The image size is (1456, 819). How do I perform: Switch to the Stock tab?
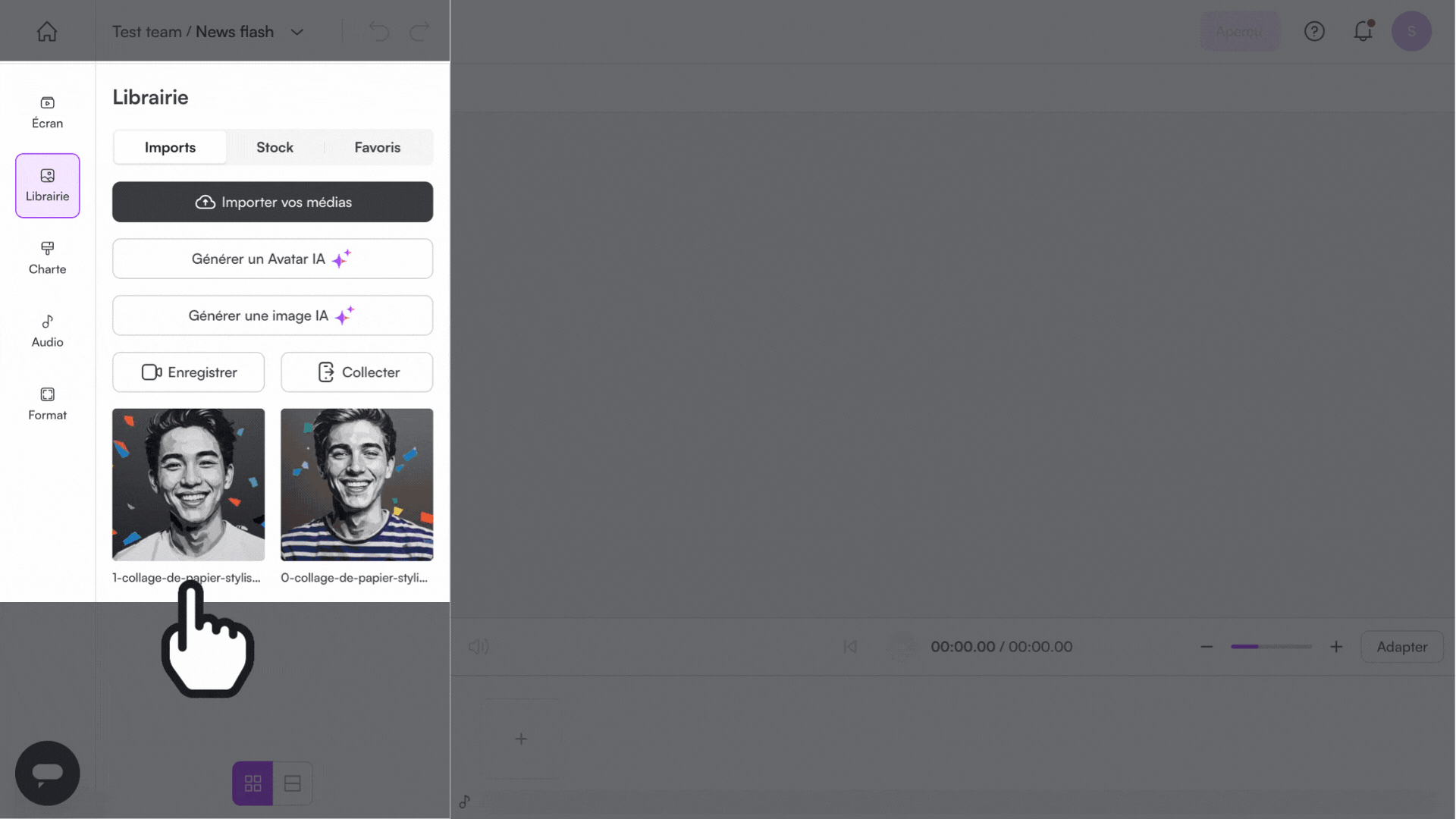275,147
